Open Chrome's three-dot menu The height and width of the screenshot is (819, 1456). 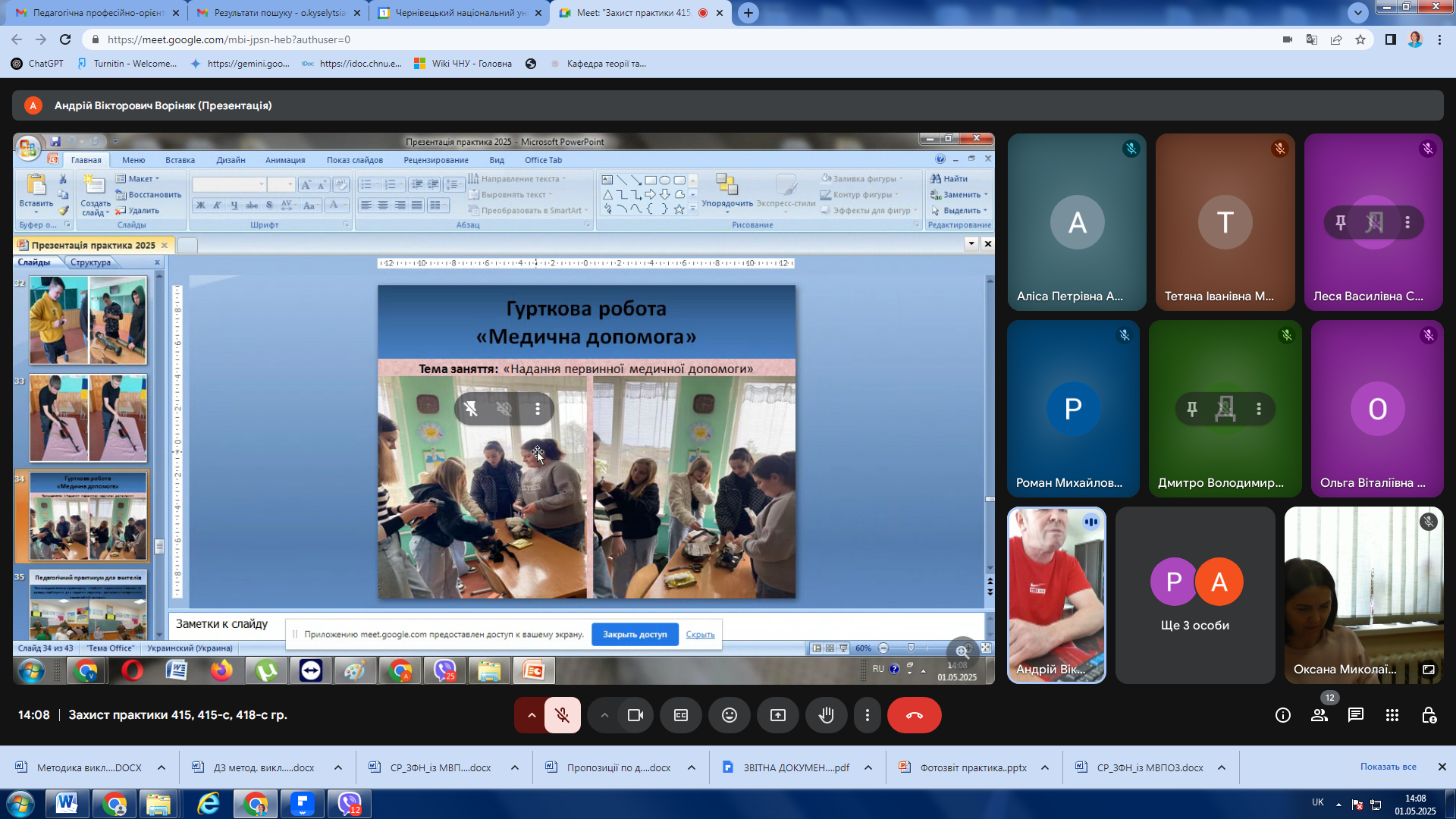pyautogui.click(x=1439, y=39)
